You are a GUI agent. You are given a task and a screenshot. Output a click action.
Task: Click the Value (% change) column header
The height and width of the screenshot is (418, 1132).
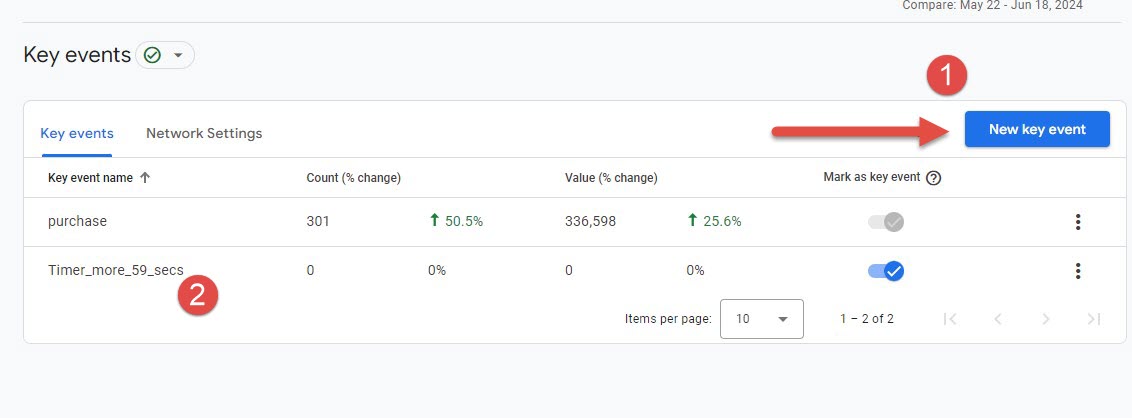point(611,178)
